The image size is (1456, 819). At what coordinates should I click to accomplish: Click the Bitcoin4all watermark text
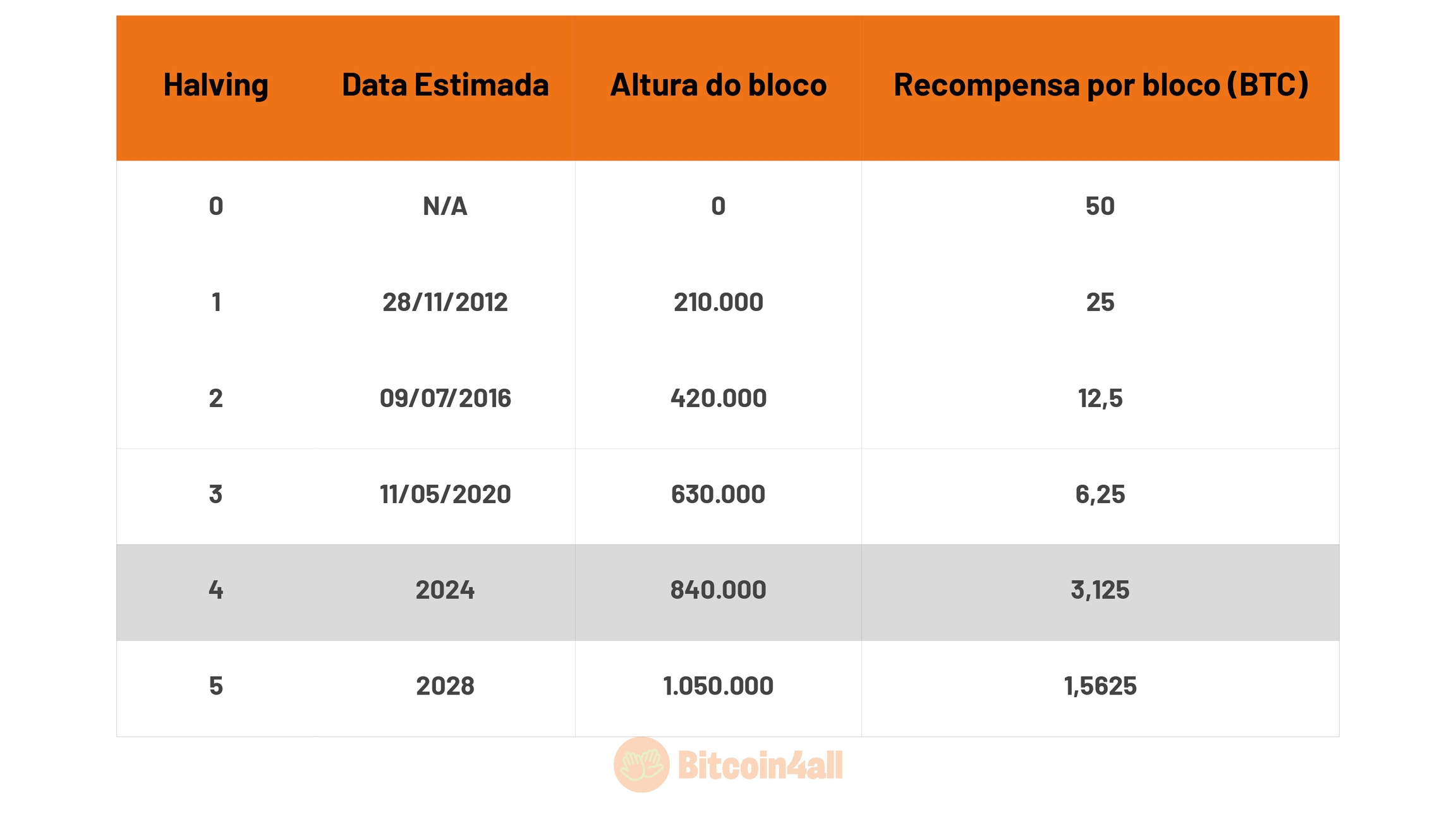(x=760, y=766)
